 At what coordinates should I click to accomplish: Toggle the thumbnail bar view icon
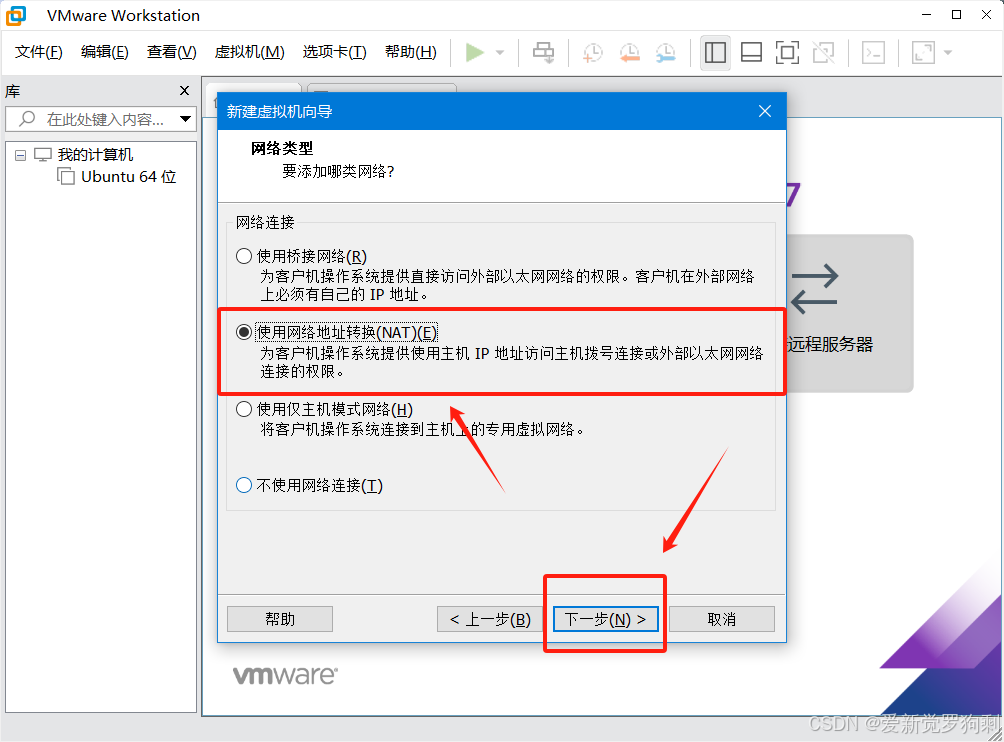point(751,52)
